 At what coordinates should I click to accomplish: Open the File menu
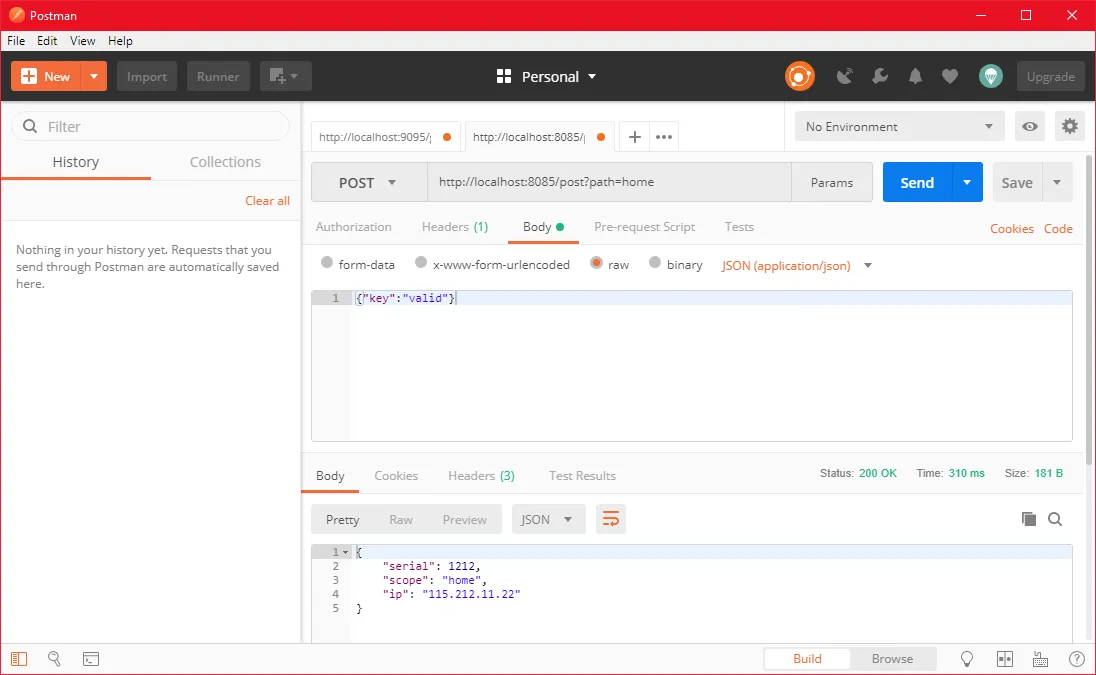pyautogui.click(x=16, y=41)
